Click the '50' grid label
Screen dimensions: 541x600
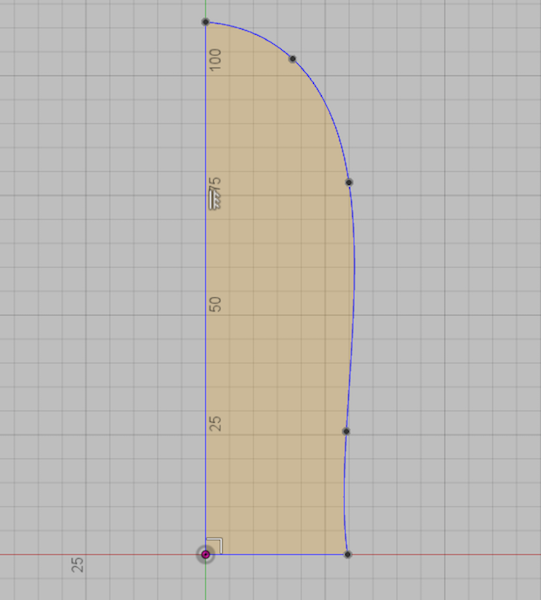[216, 304]
